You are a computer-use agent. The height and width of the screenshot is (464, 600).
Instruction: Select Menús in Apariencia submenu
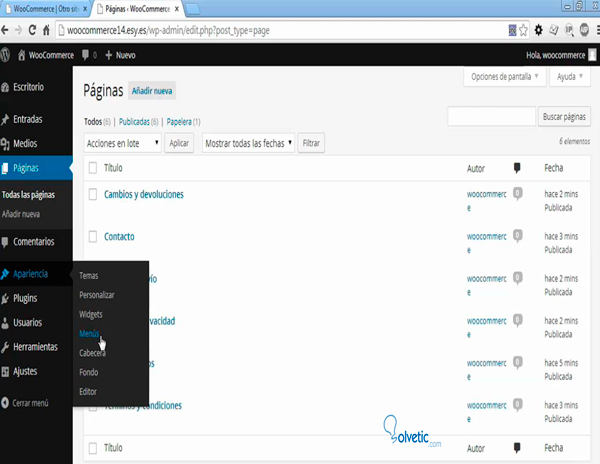(x=89, y=334)
